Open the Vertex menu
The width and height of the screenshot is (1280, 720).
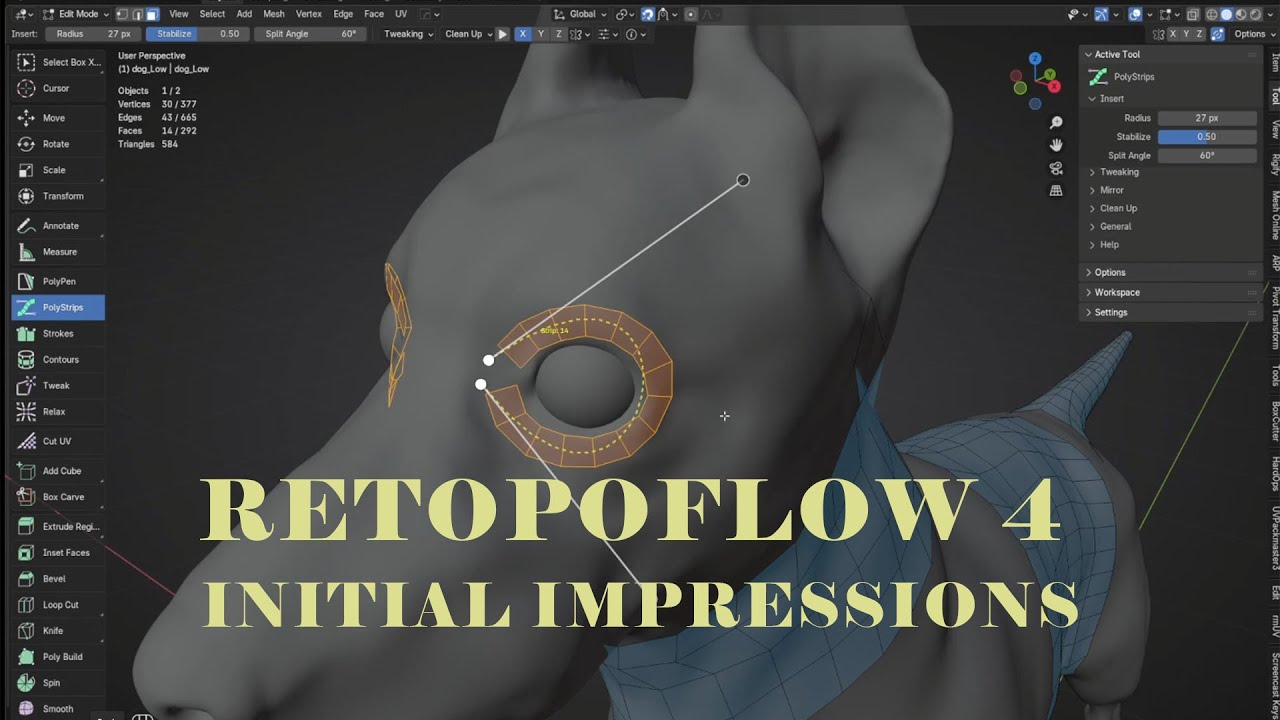coord(309,14)
